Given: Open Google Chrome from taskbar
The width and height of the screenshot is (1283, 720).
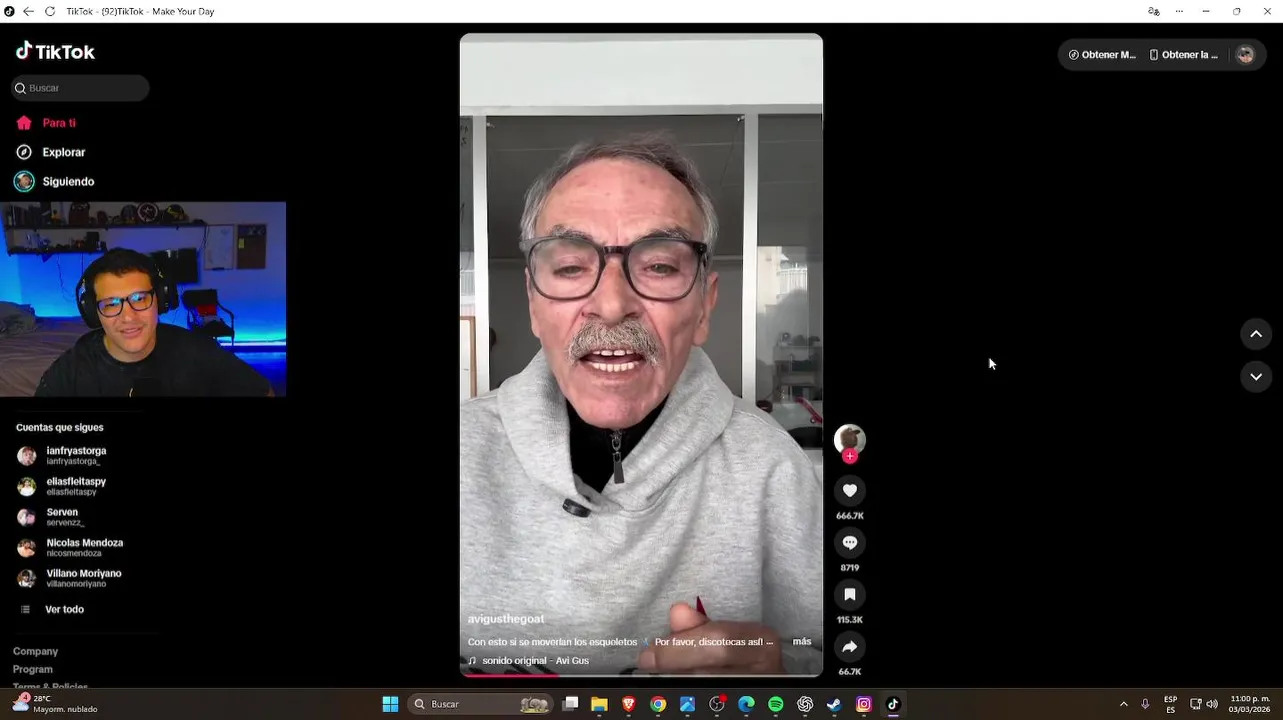Looking at the screenshot, I should (x=658, y=704).
